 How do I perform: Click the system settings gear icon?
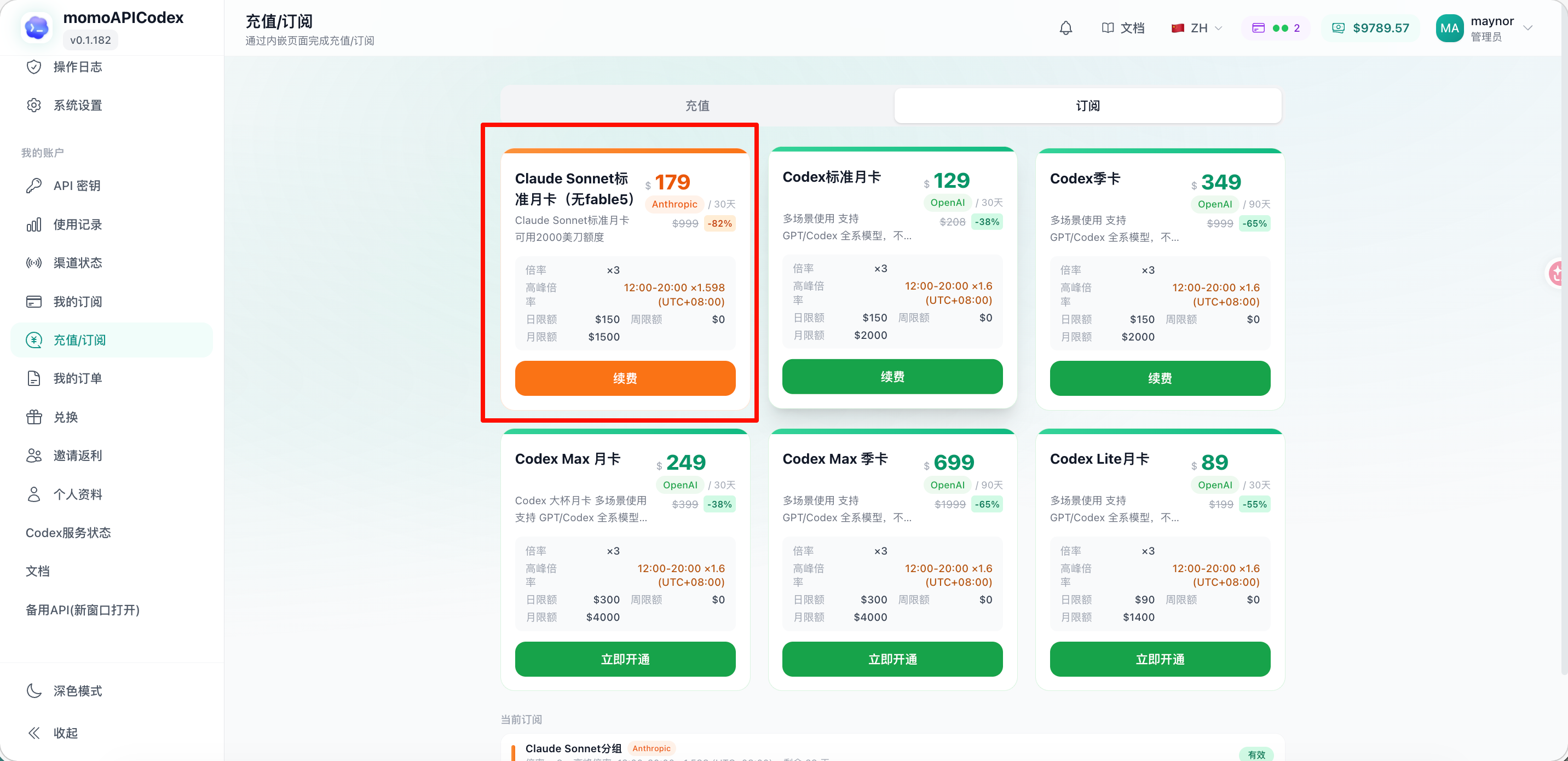point(34,105)
